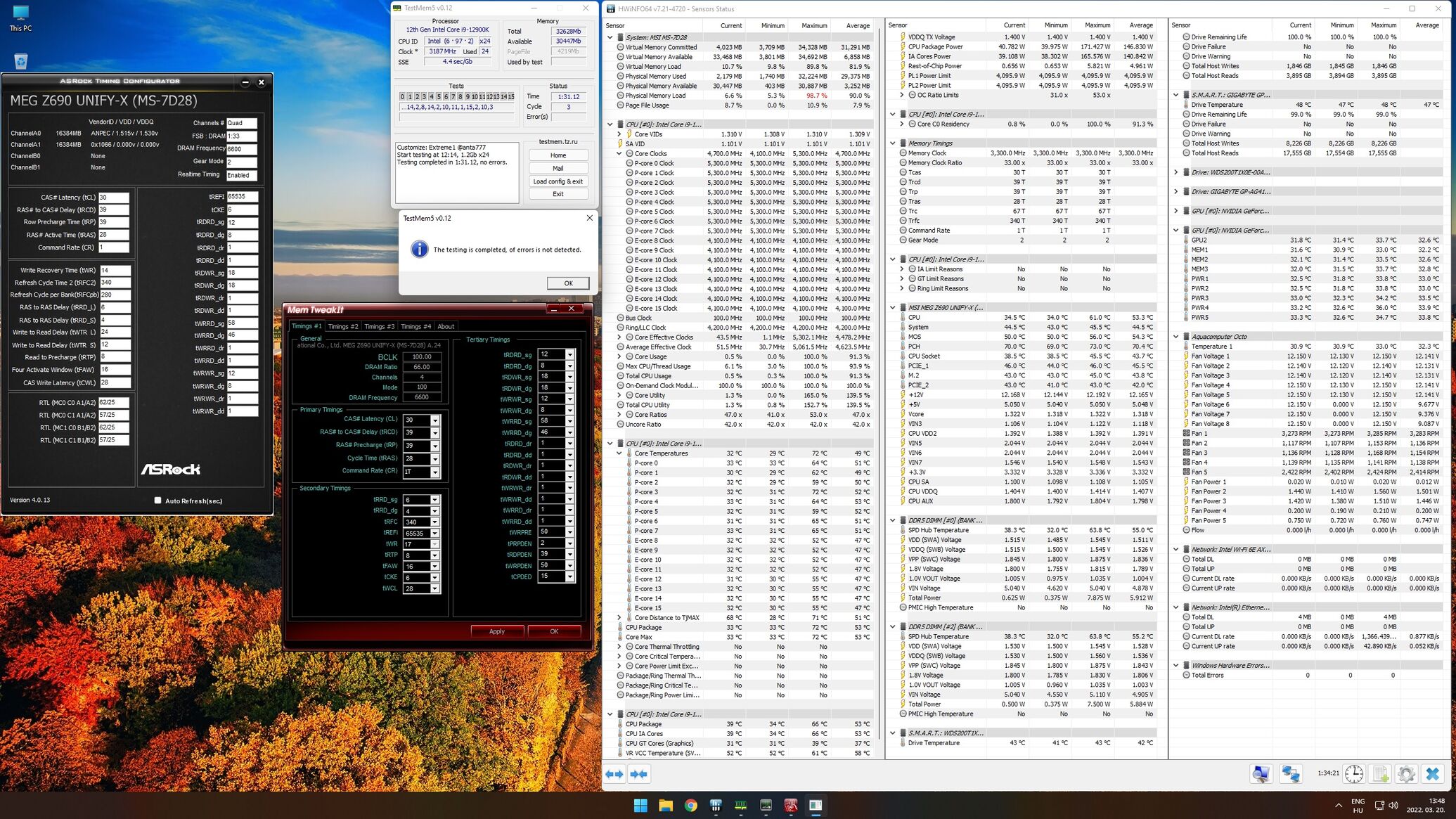The height and width of the screenshot is (819, 1456).
Task: Select This PC desktop icon
Action: 20,18
